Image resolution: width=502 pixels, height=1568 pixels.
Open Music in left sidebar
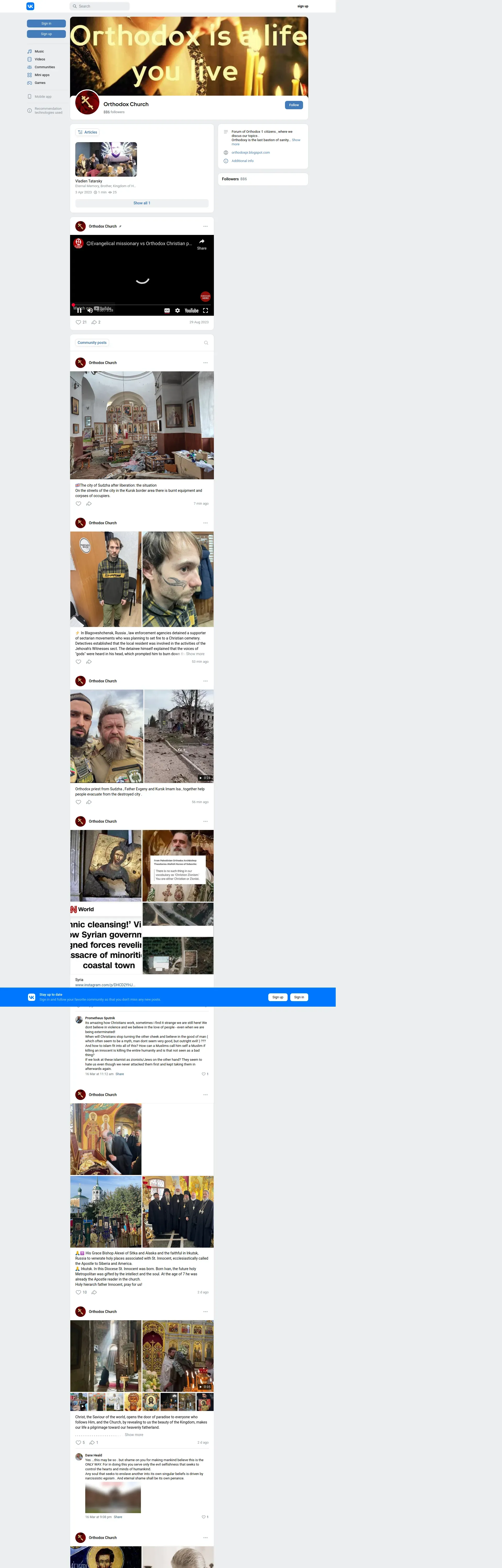click(x=39, y=52)
